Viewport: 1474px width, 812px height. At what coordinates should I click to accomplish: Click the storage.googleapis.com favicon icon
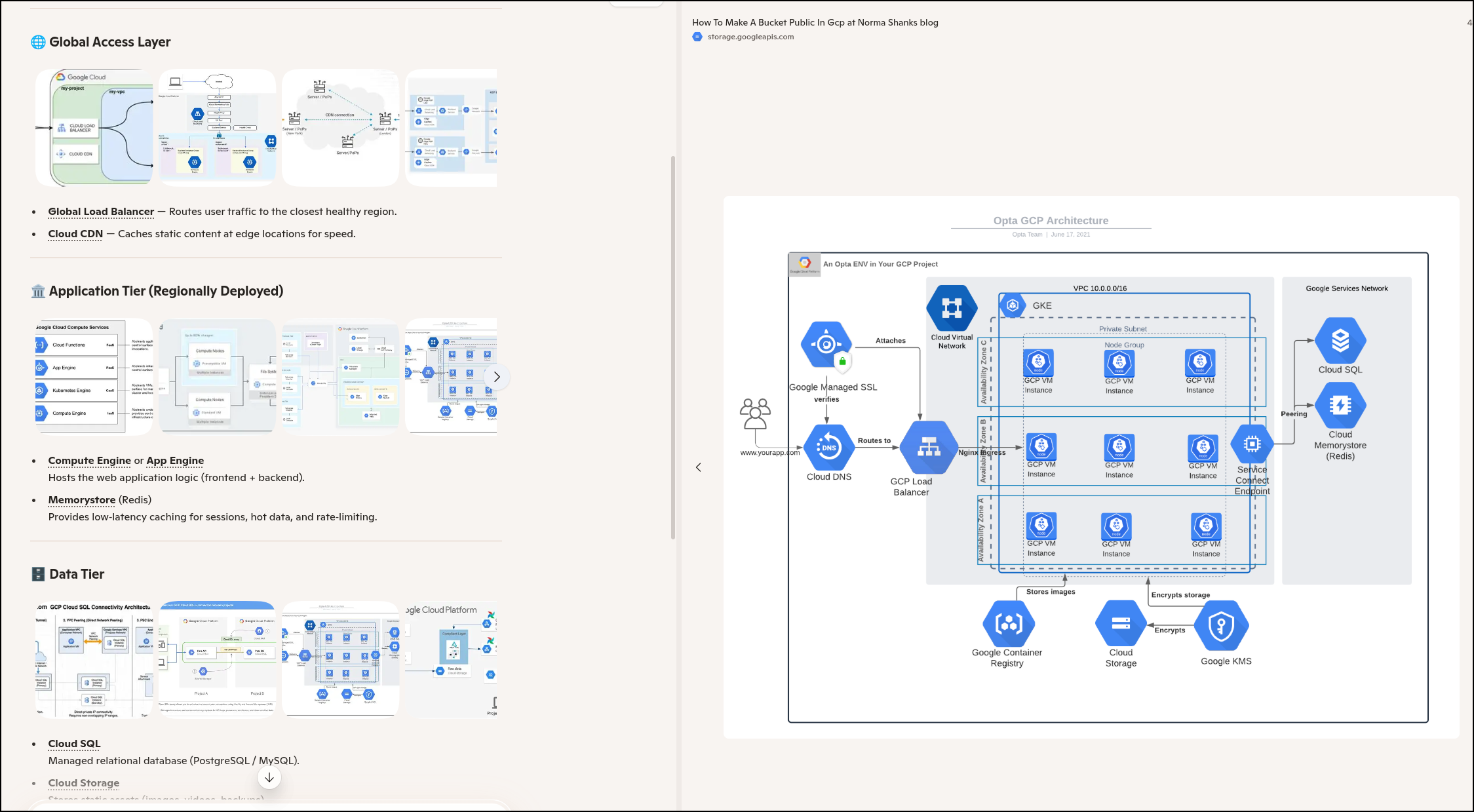[x=697, y=37]
